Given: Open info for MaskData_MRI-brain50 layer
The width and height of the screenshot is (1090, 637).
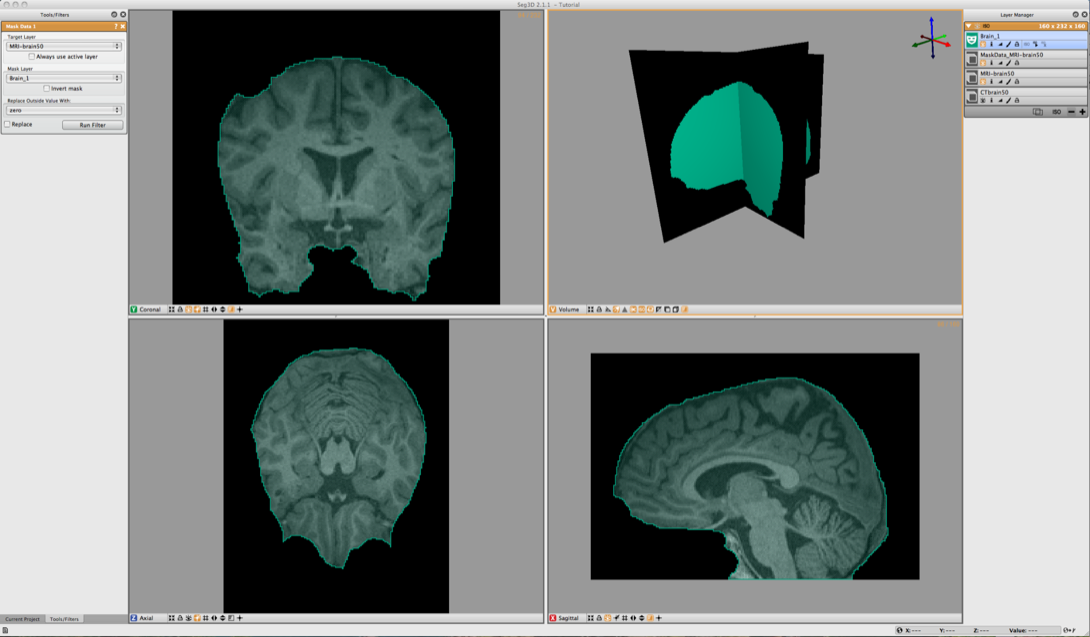Looking at the screenshot, I should 991,63.
